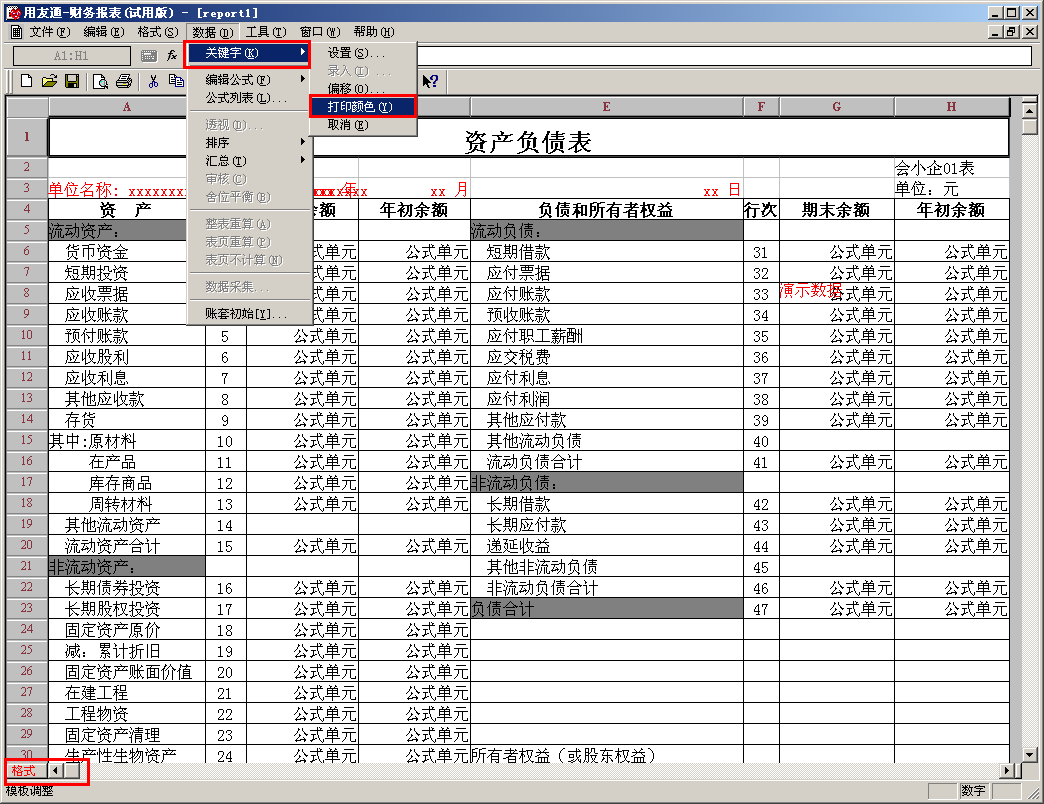This screenshot has width=1044, height=804.
Task: Click the vertical scrollbar down arrow
Action: pyautogui.click(x=1029, y=755)
